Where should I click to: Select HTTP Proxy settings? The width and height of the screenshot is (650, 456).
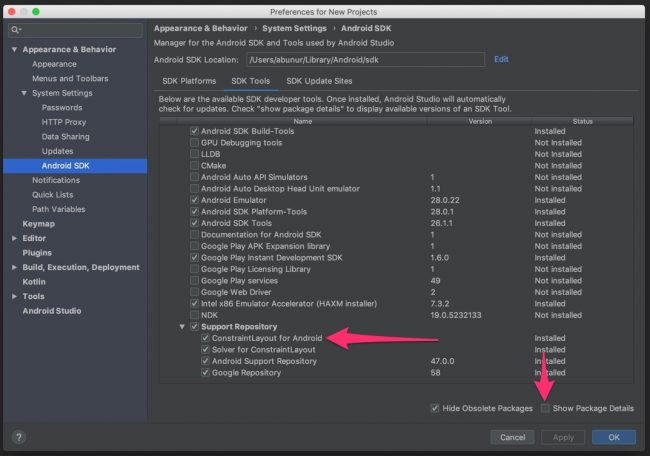click(64, 122)
